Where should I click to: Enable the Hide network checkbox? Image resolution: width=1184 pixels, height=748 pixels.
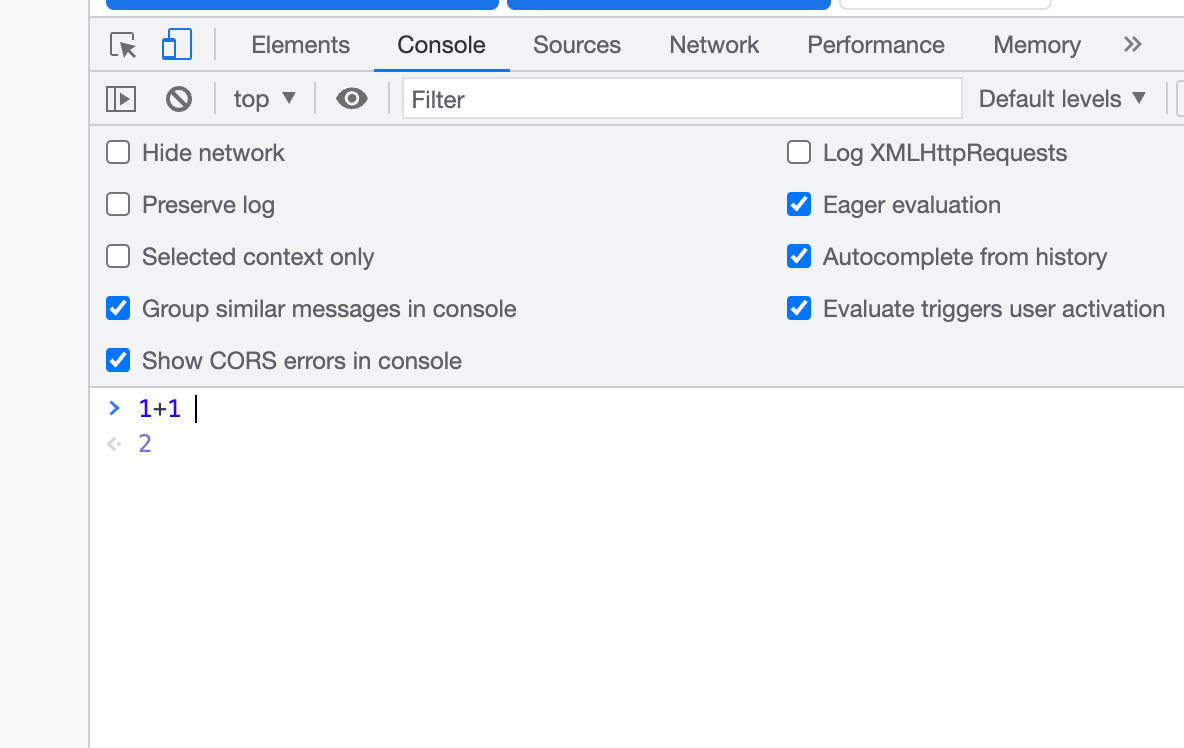(118, 153)
